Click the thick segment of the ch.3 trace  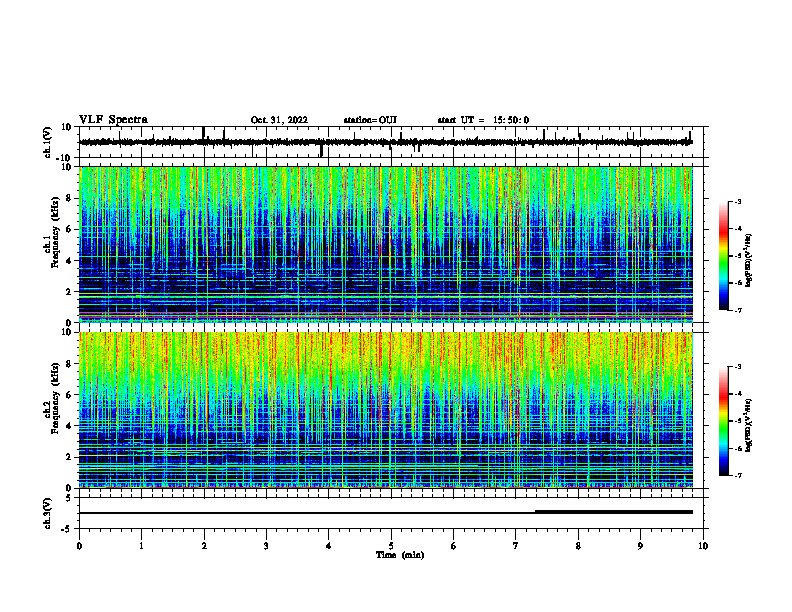click(x=614, y=512)
